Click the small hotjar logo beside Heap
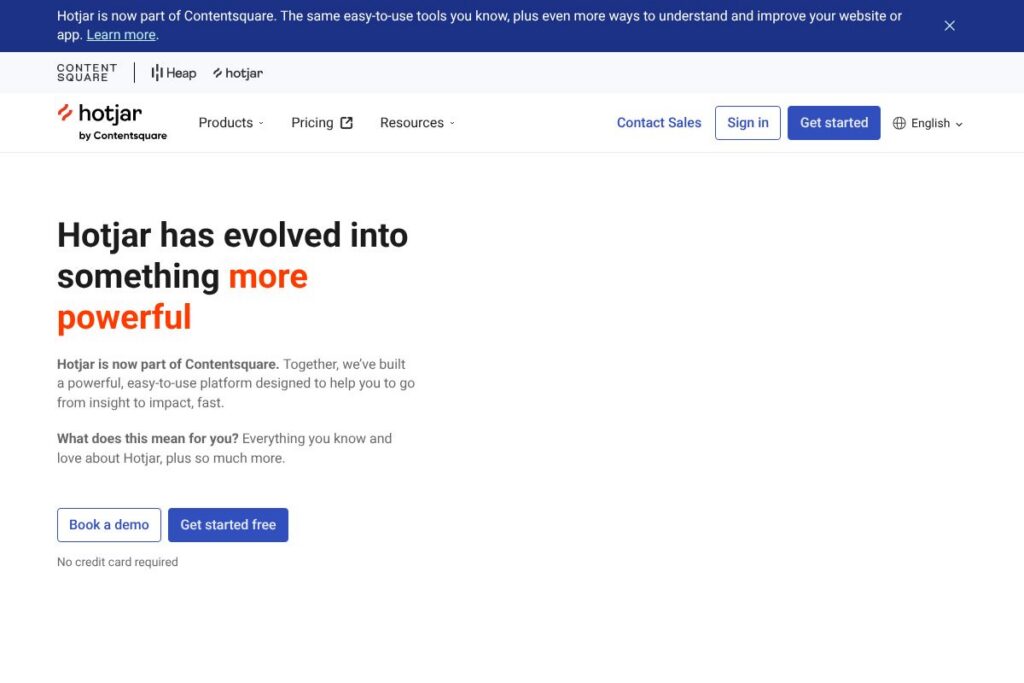This screenshot has height=683, width=1024. (238, 73)
